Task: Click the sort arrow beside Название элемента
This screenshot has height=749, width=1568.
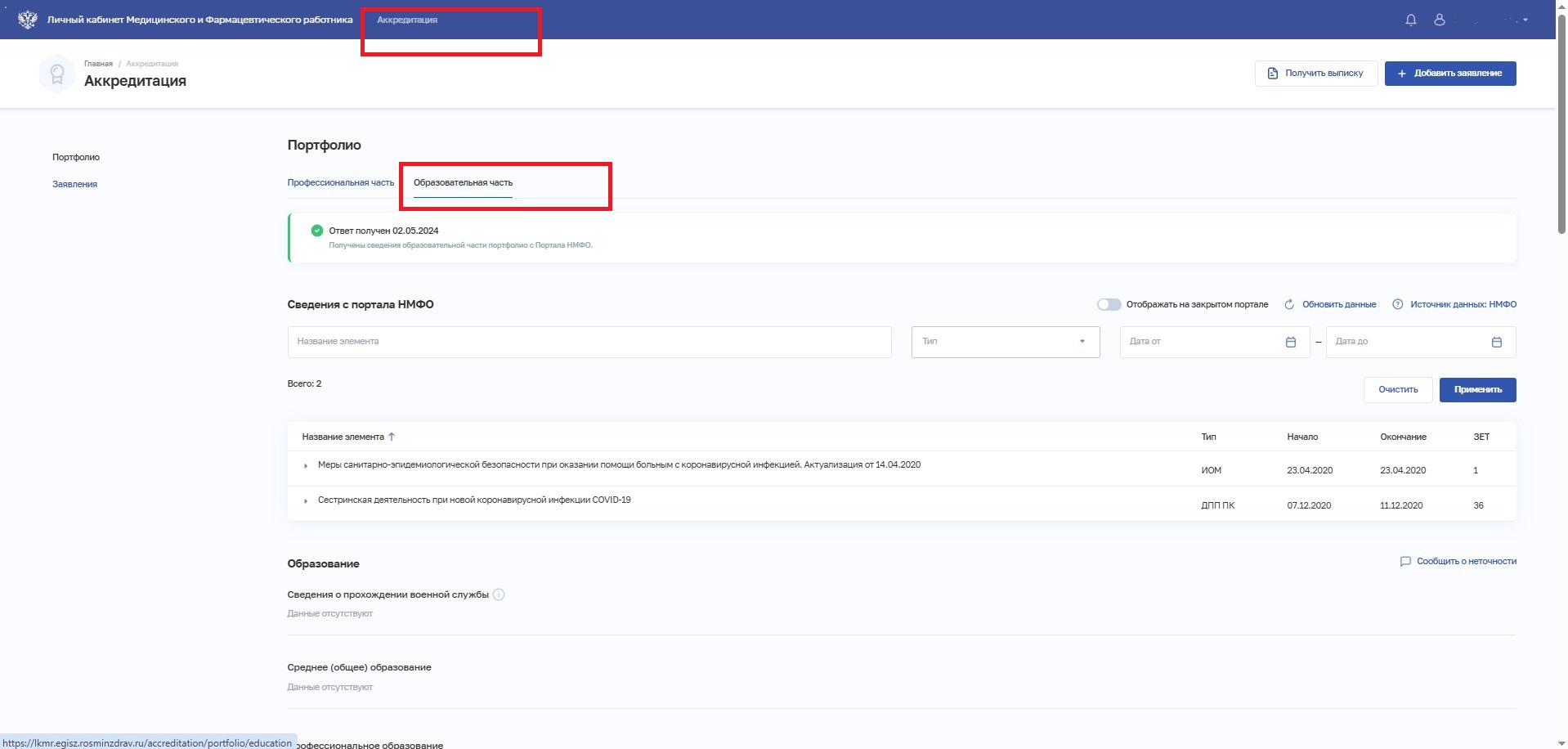Action: 392,437
